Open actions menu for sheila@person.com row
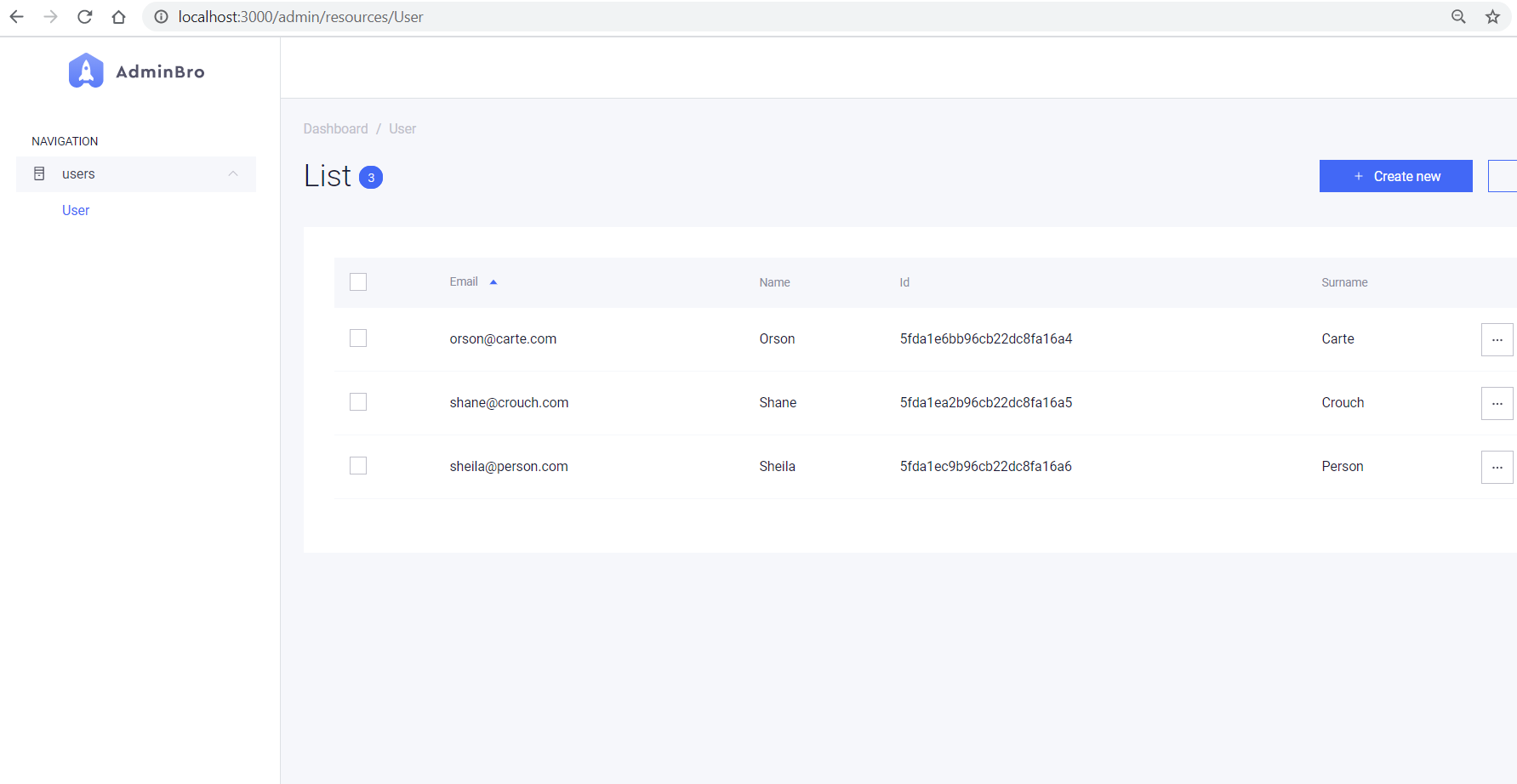The height and width of the screenshot is (784, 1517). pyautogui.click(x=1497, y=466)
